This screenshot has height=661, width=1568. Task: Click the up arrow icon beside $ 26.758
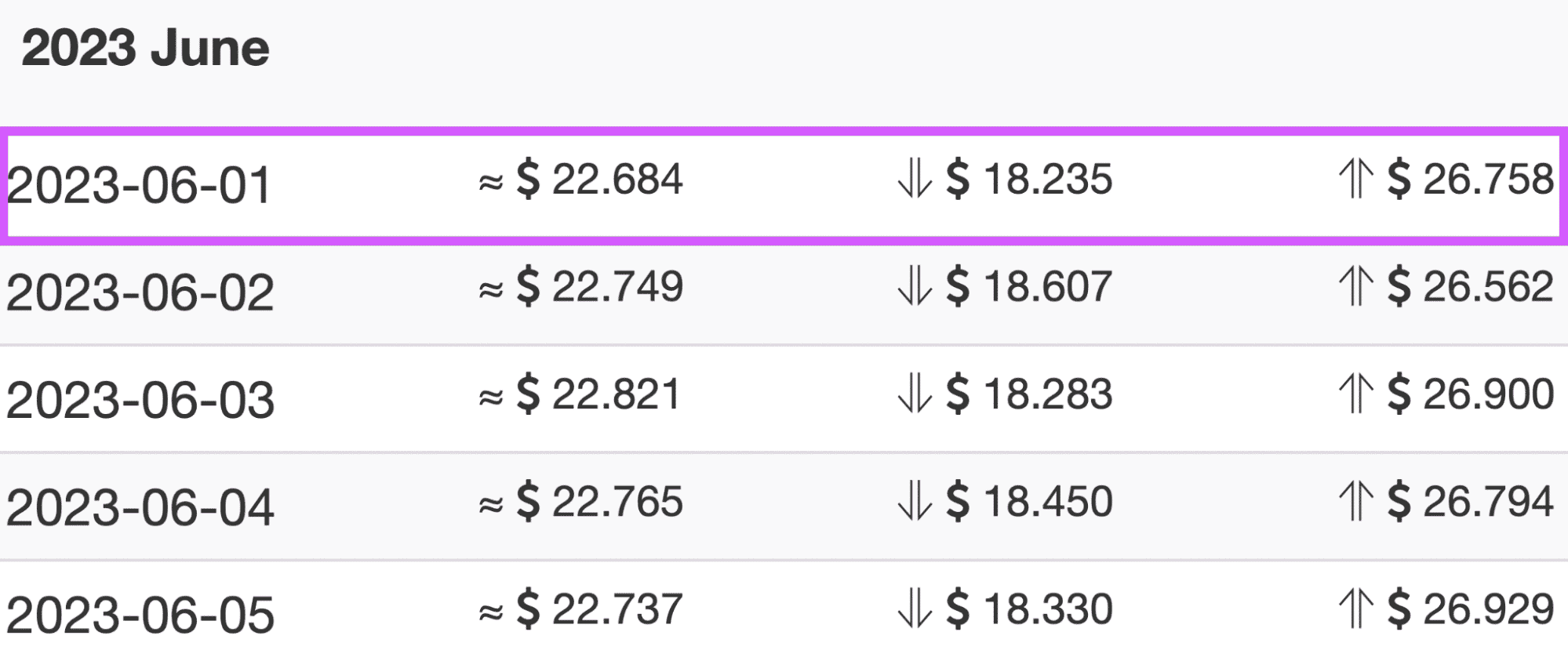[1355, 179]
